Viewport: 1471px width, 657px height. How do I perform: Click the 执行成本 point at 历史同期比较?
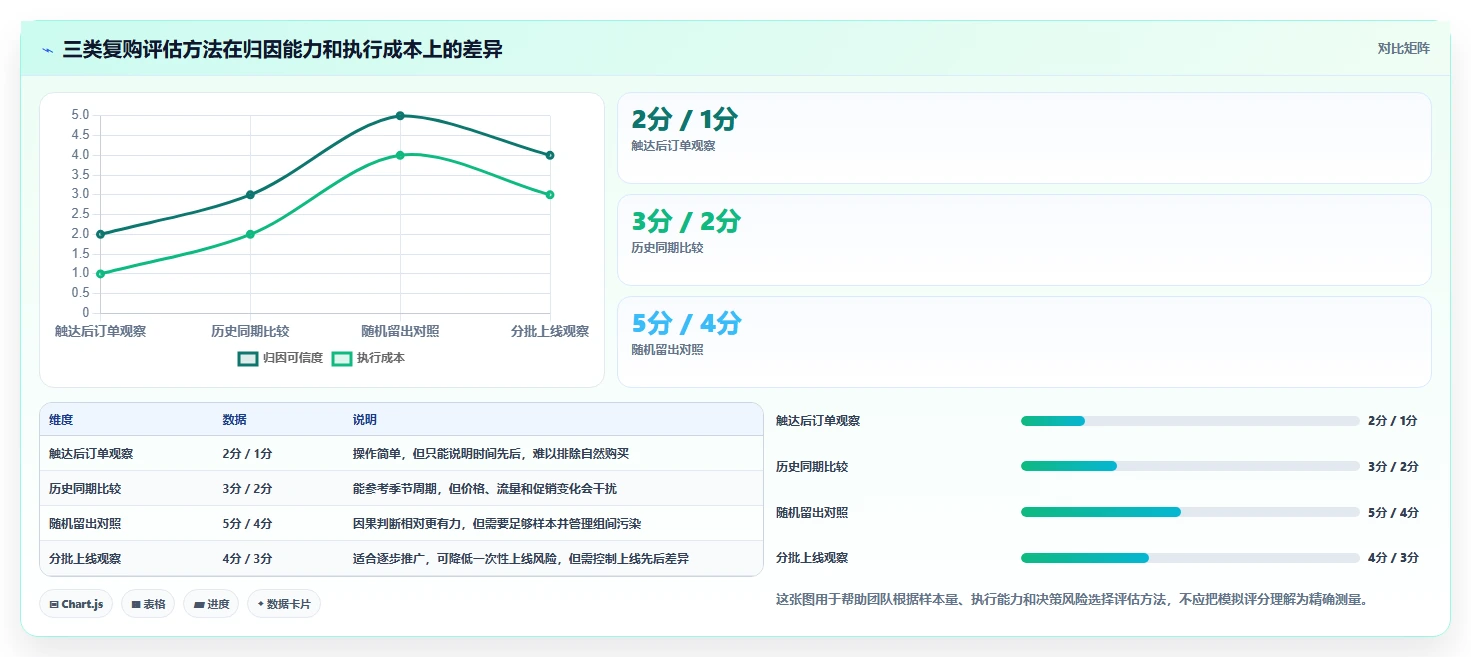(250, 234)
